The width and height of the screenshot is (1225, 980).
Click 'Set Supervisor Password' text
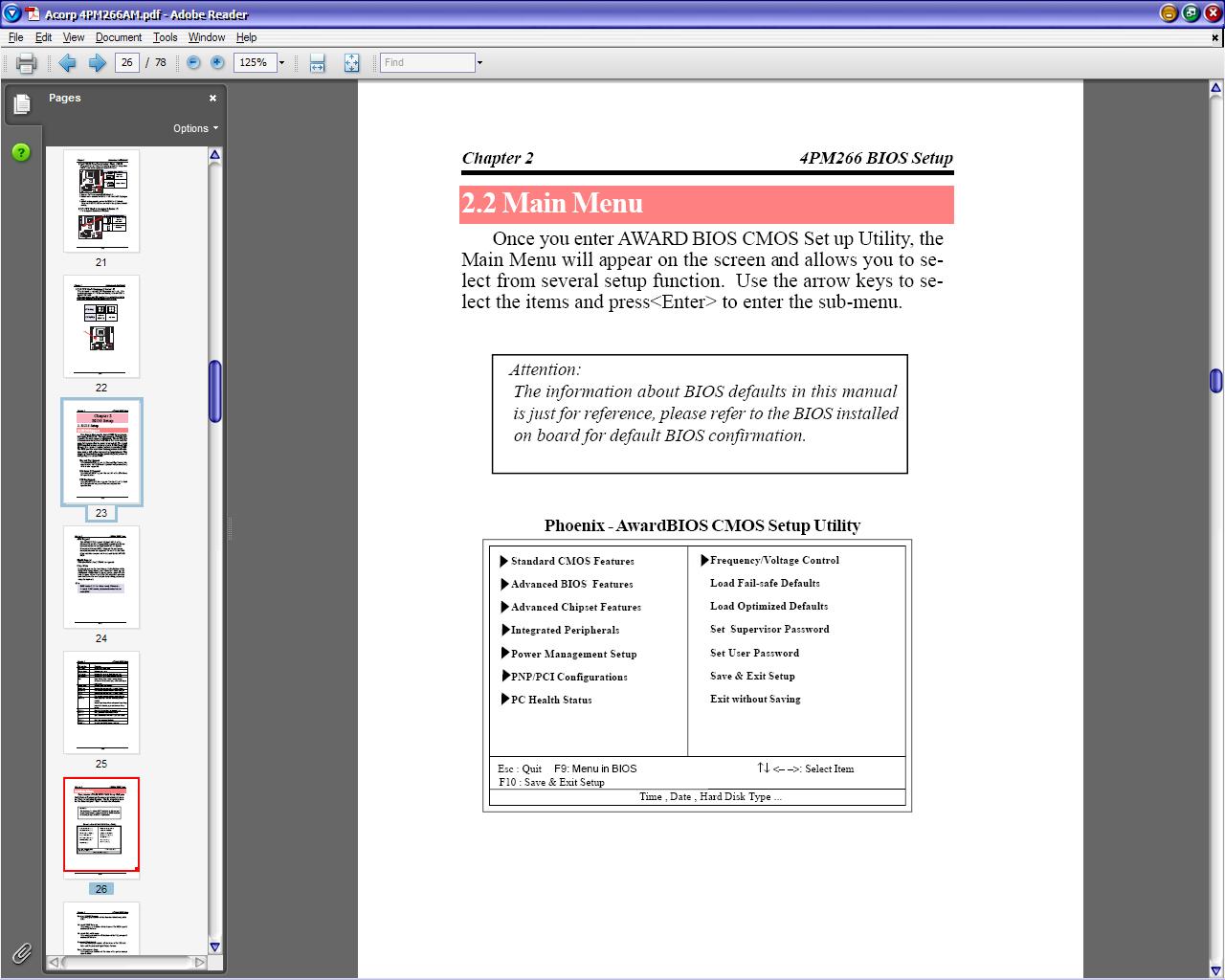[x=769, y=629]
